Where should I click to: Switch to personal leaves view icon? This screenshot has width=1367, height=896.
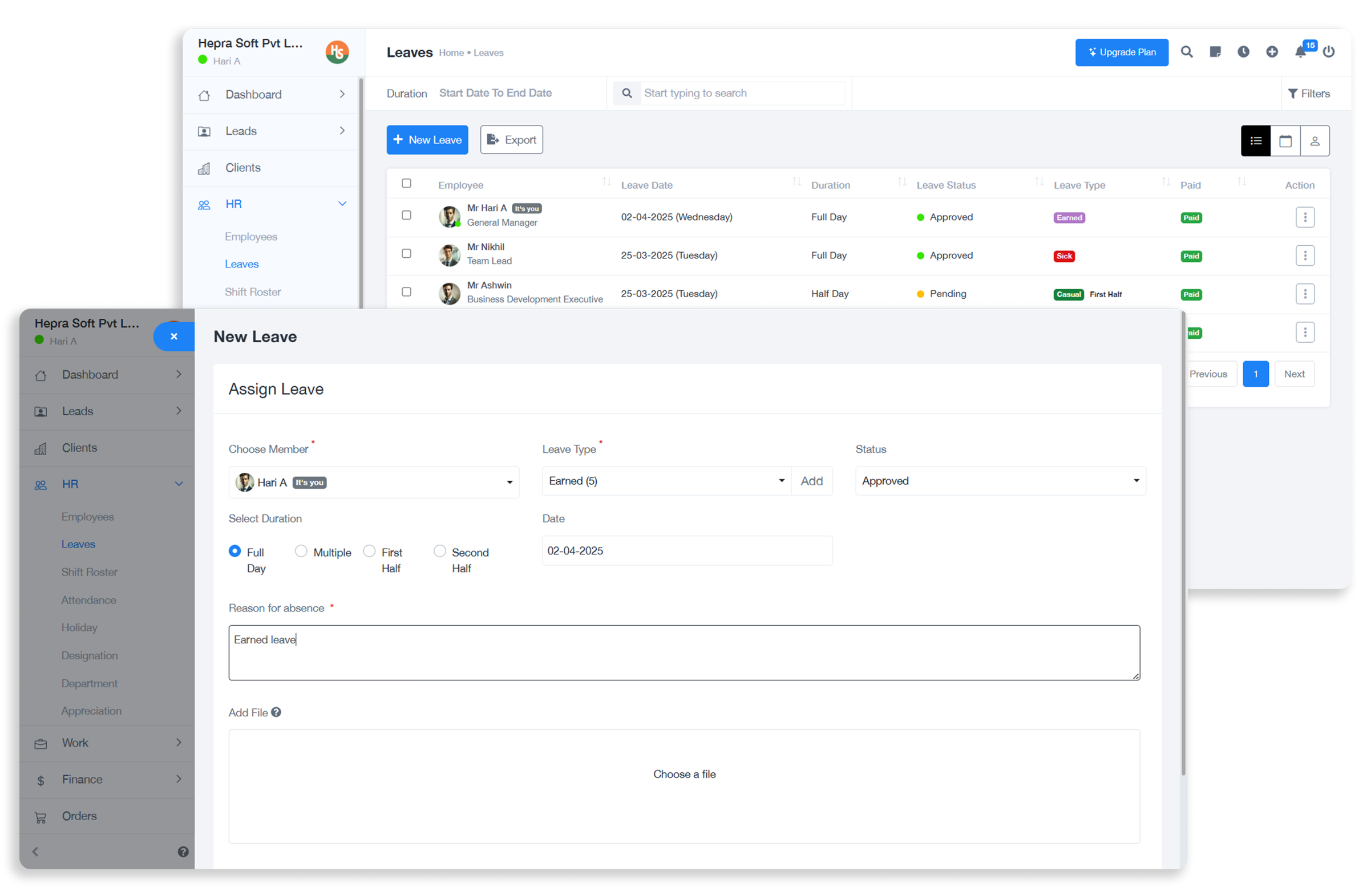(1315, 141)
